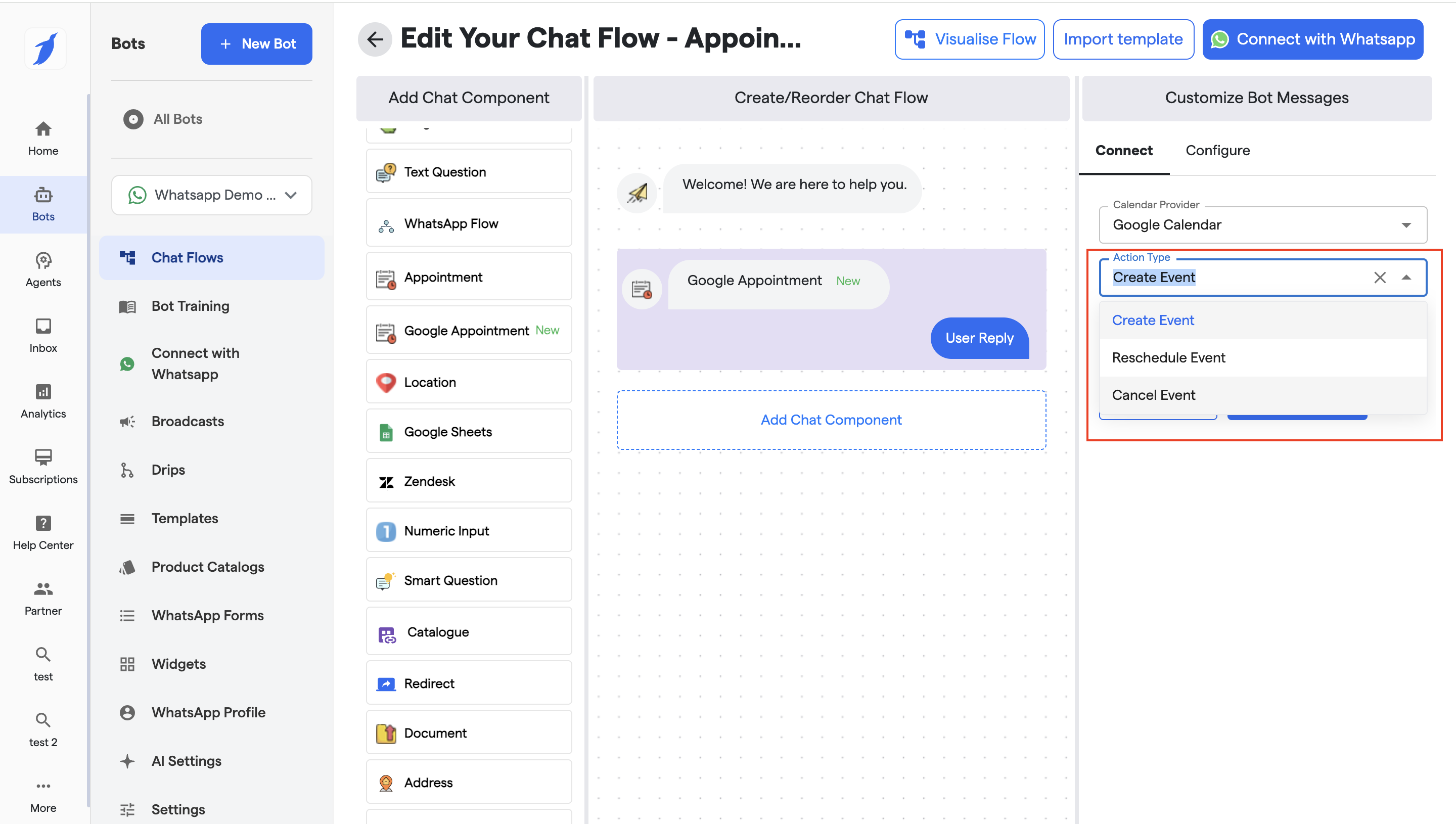Switch to the Configure tab
The height and width of the screenshot is (824, 1456).
pos(1217,151)
